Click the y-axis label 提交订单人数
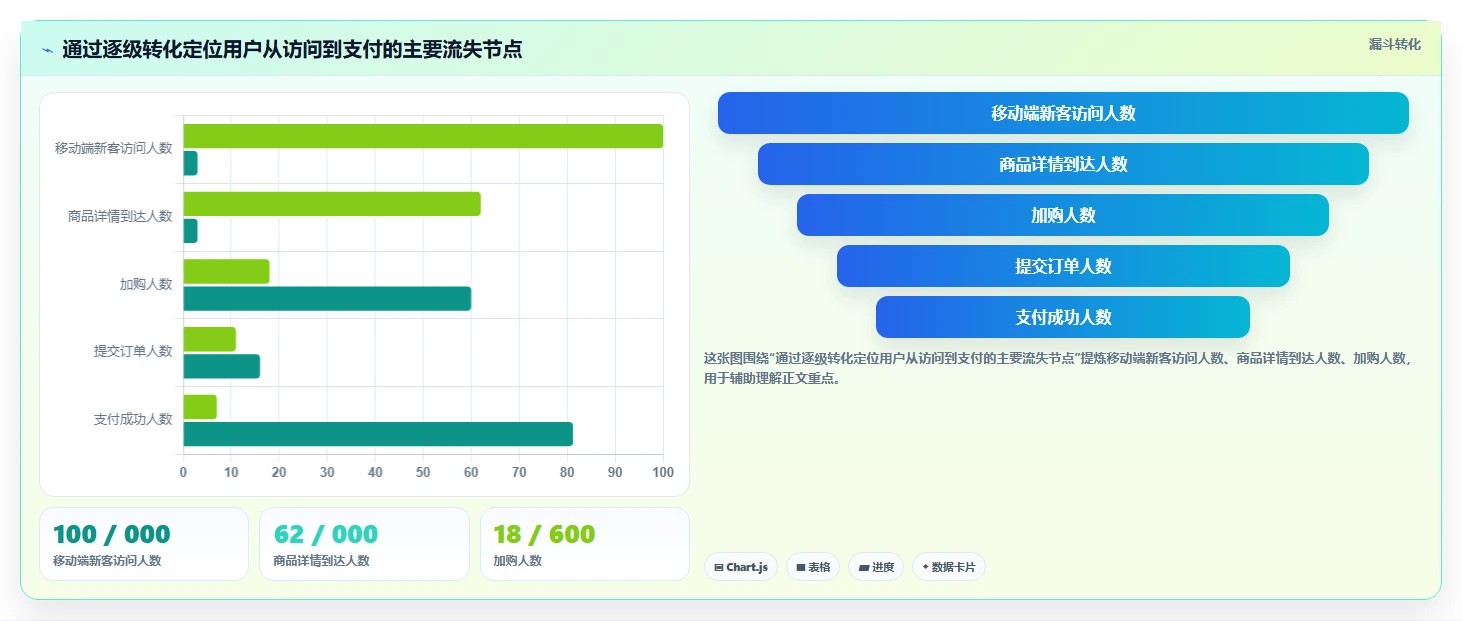Viewport: 1462px width, 621px height. [133, 351]
